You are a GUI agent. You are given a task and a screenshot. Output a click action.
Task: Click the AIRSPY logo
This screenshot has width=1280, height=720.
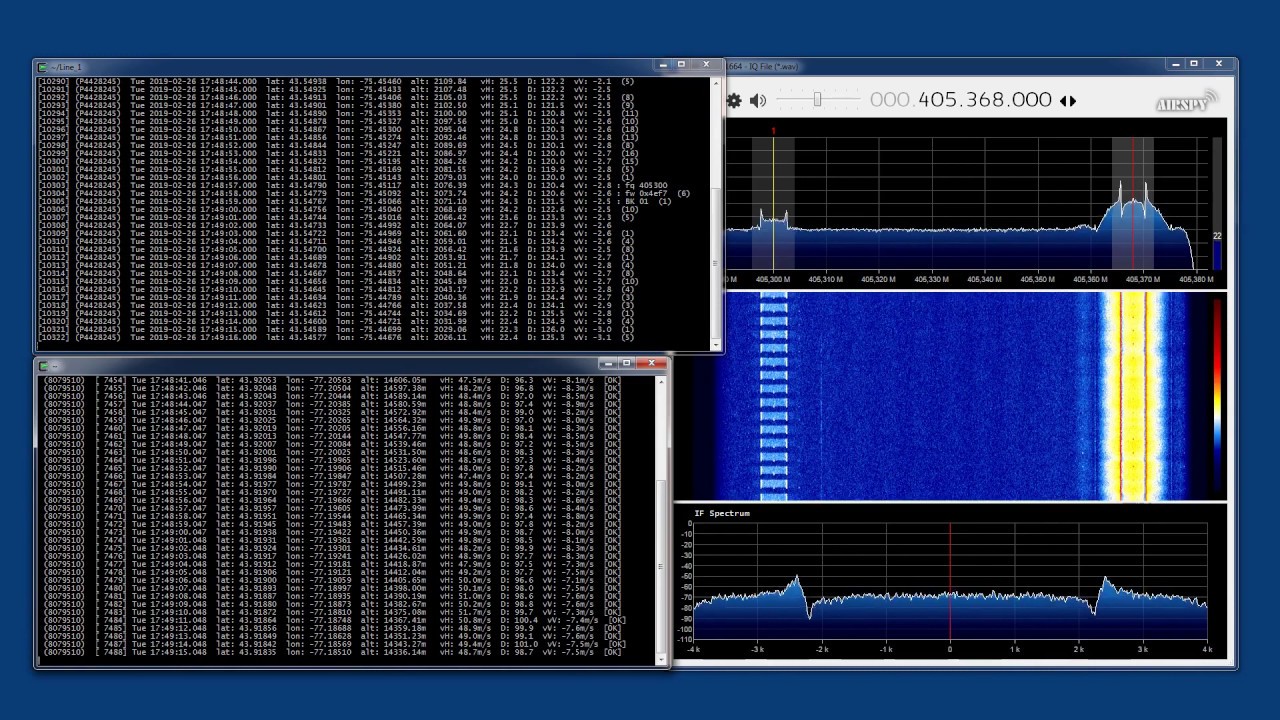[1187, 100]
